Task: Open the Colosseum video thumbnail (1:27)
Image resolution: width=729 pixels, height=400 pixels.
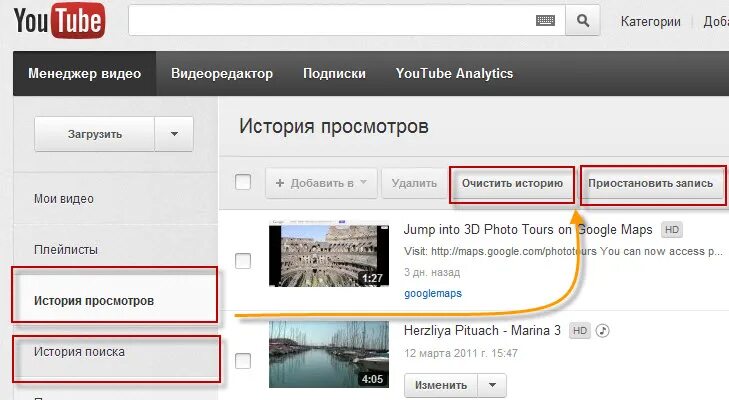Action: point(329,253)
